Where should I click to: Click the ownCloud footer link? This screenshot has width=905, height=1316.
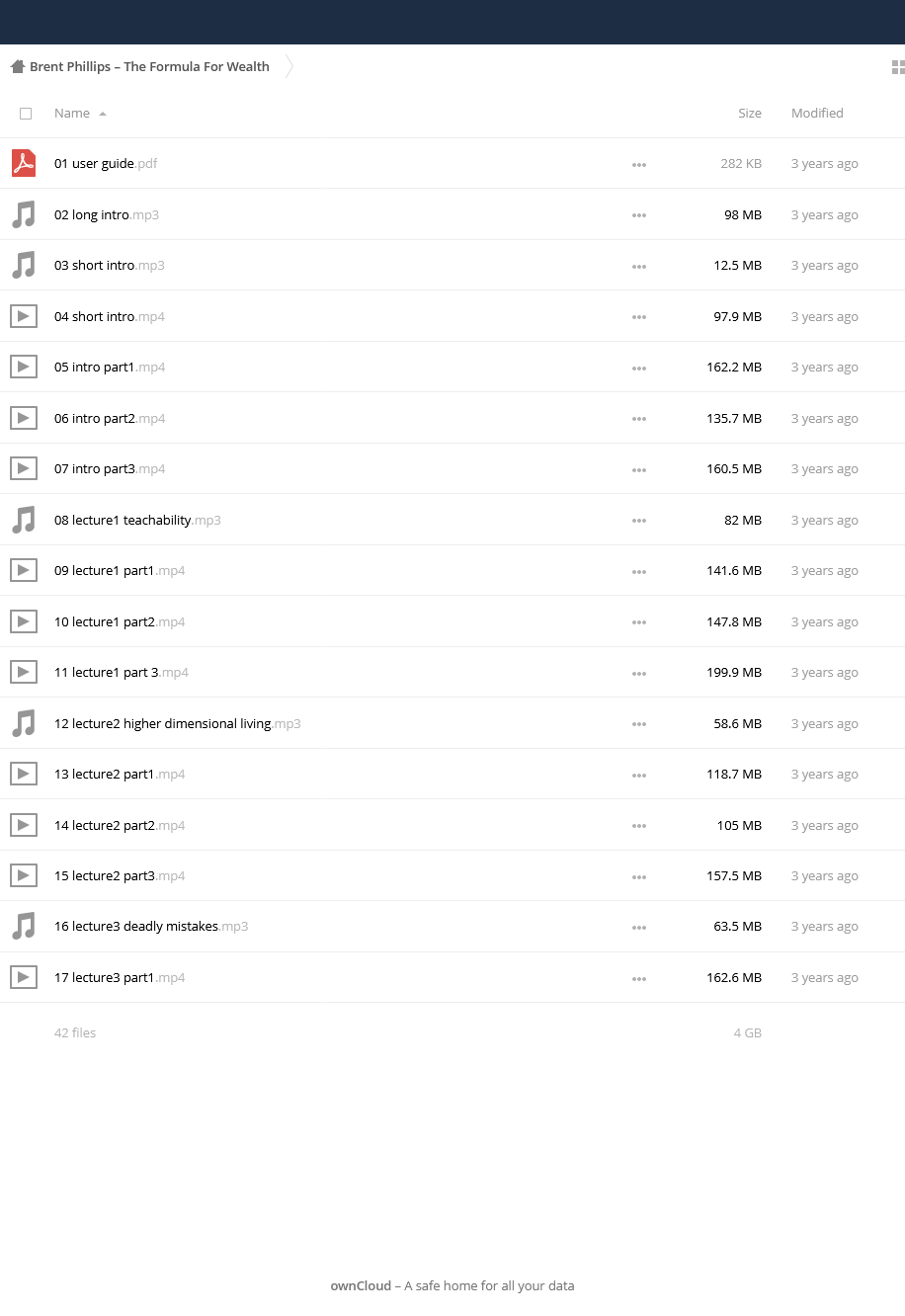pos(361,1285)
